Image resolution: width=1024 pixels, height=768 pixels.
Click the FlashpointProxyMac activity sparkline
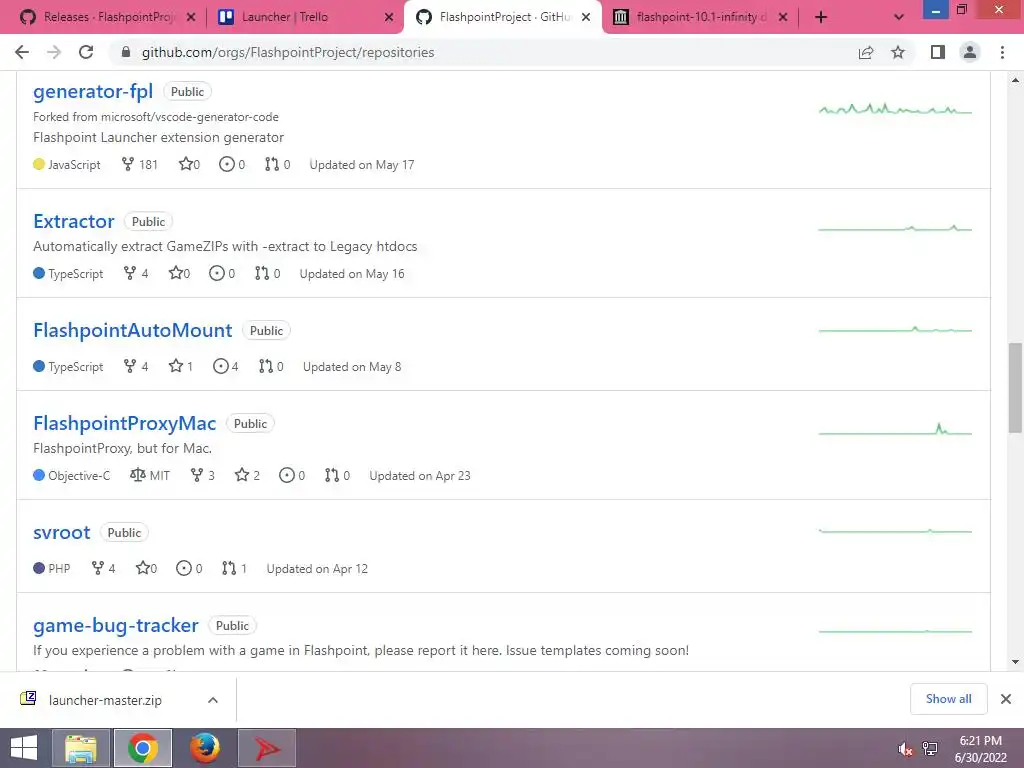895,430
